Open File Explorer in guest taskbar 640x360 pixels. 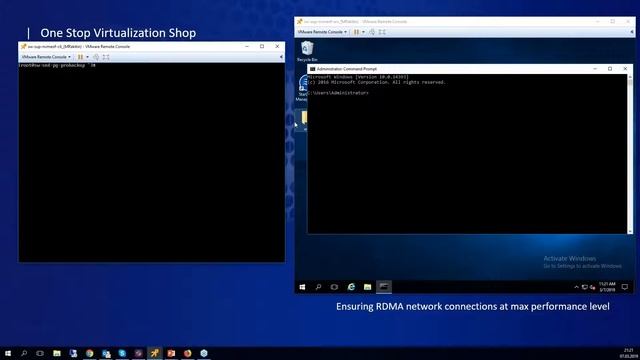pos(367,287)
